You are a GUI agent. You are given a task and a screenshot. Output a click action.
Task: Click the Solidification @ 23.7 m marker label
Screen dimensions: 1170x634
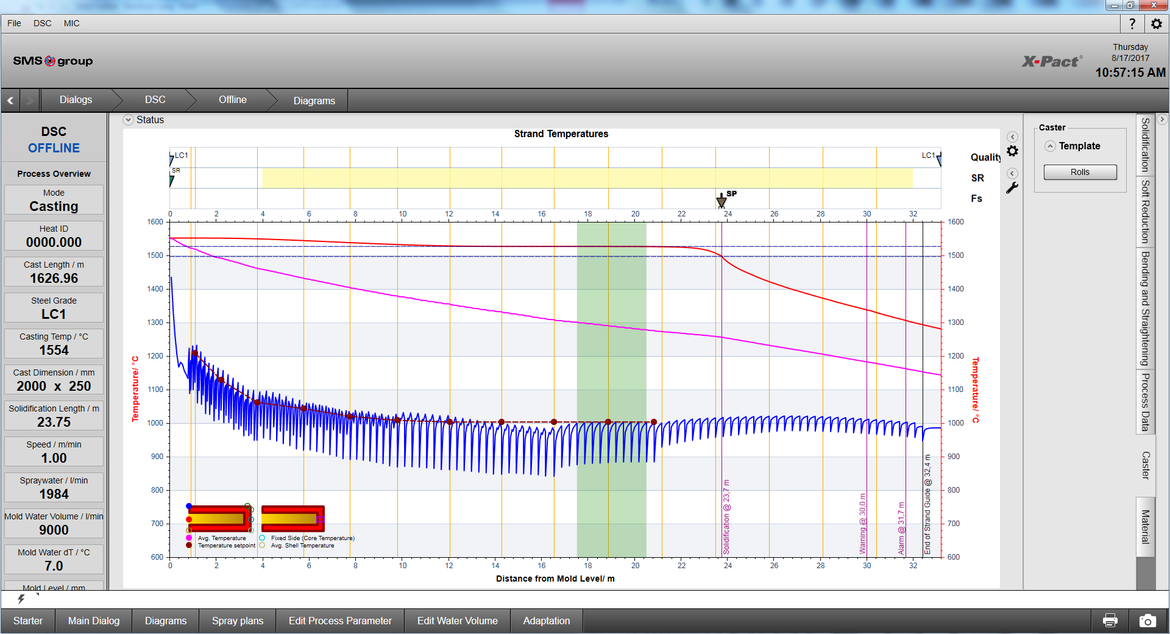coord(726,516)
